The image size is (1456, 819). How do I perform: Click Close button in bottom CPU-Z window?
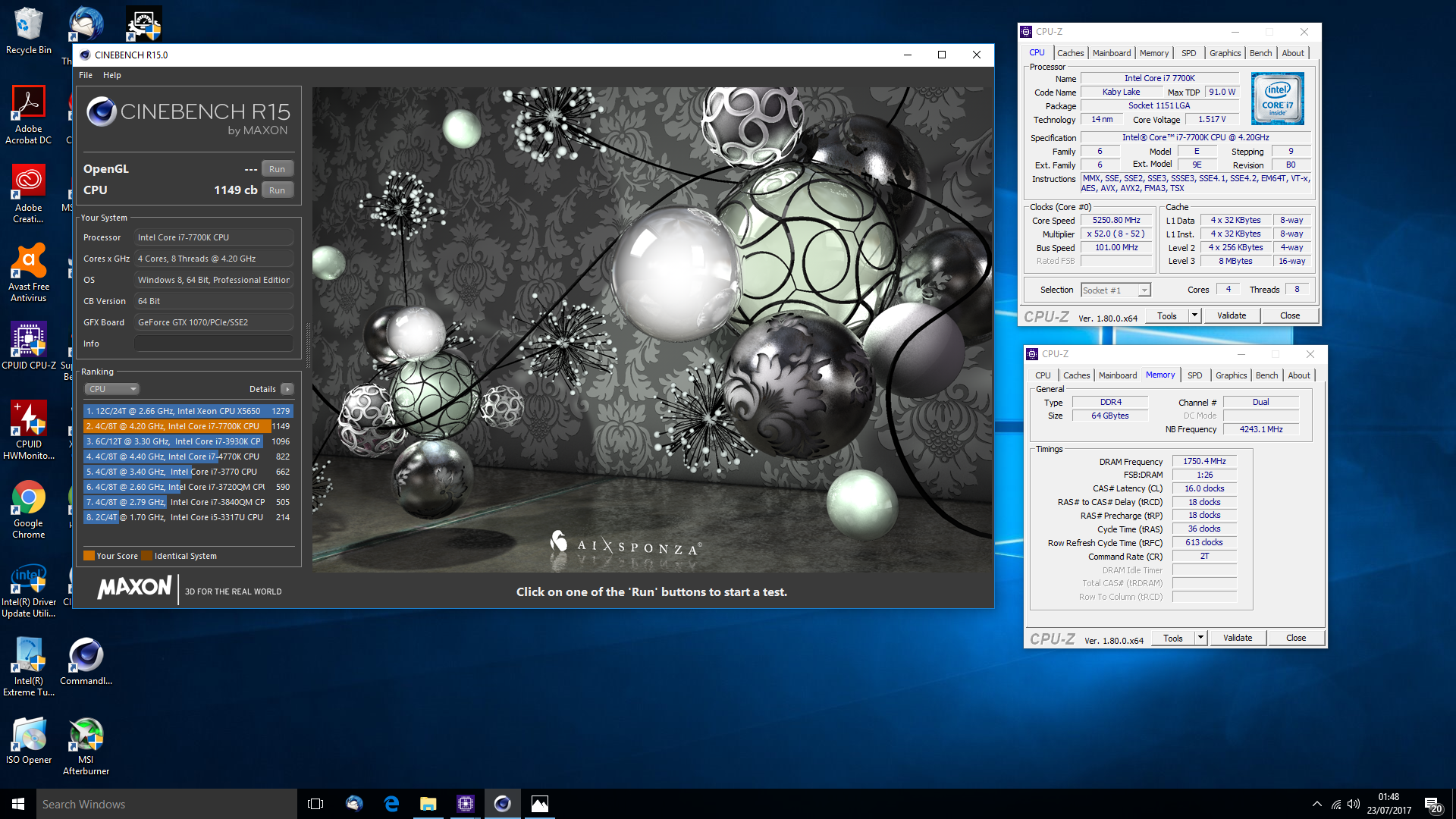click(x=1296, y=639)
